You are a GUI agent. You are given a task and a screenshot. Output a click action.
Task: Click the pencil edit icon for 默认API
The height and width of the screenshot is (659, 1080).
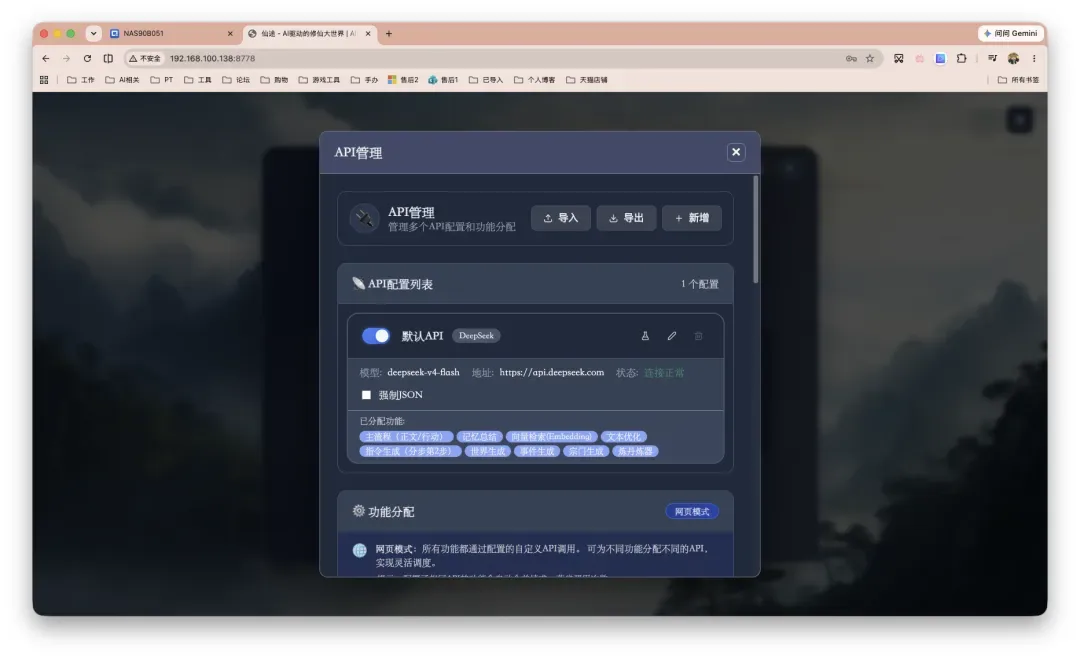pos(672,336)
